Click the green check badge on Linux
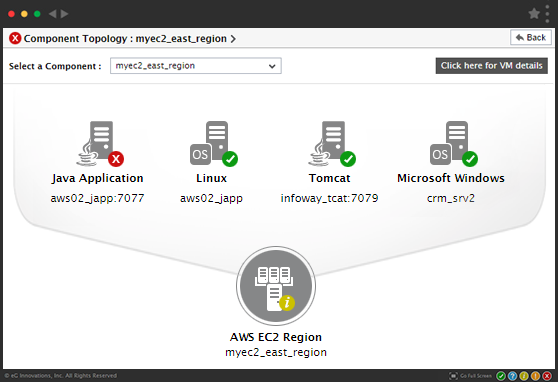The image size is (558, 382). (x=230, y=159)
